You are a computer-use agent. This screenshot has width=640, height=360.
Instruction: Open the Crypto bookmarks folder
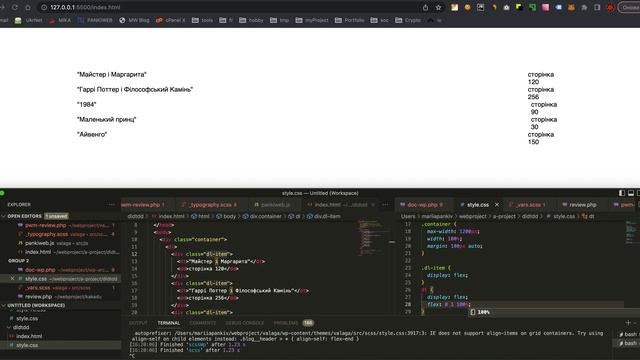(x=408, y=20)
